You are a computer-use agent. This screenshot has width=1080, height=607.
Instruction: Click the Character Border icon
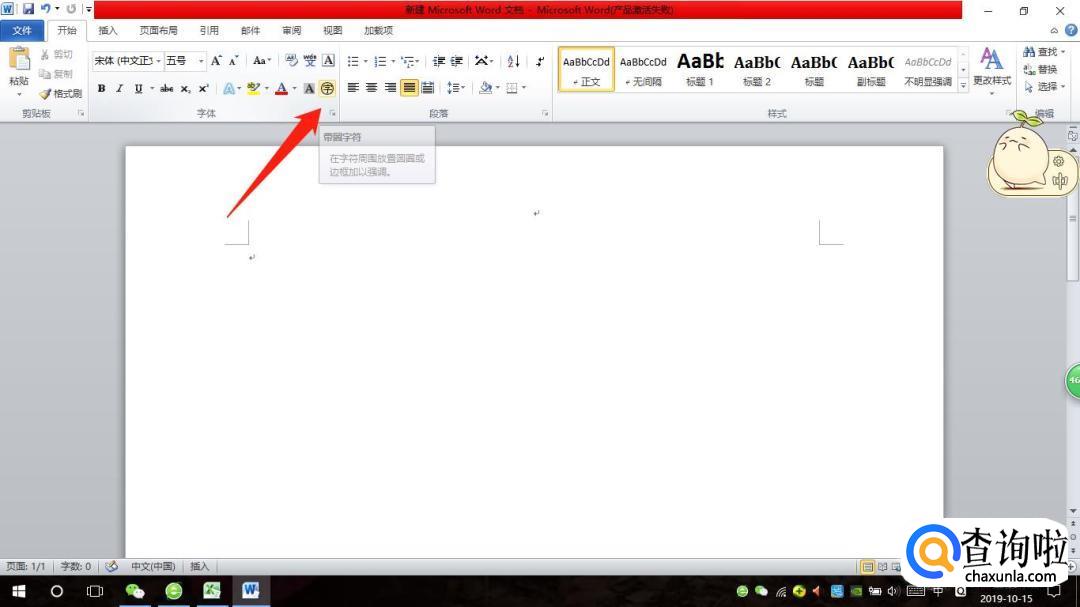coord(329,61)
